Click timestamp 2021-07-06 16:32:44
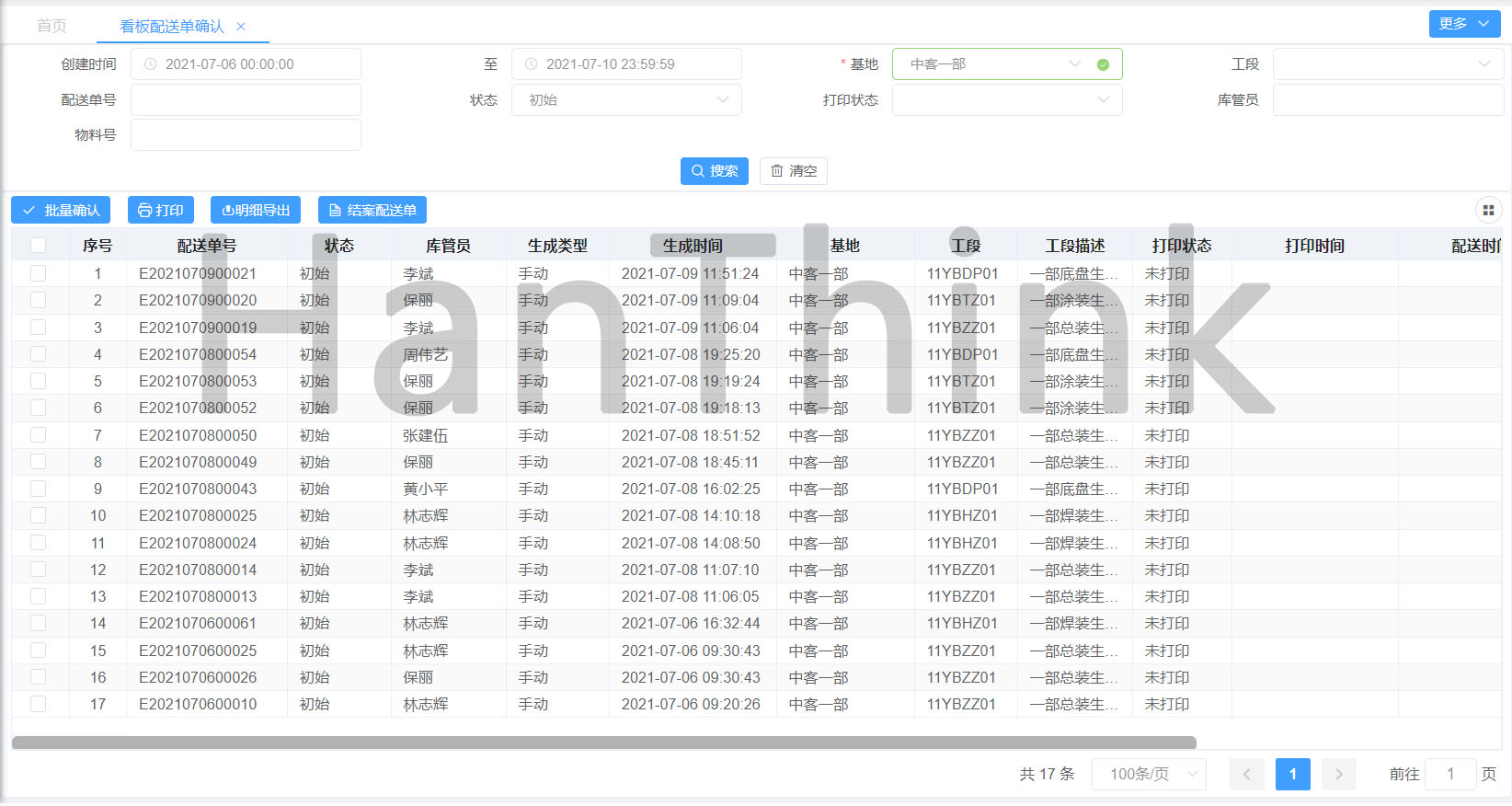 (x=691, y=623)
